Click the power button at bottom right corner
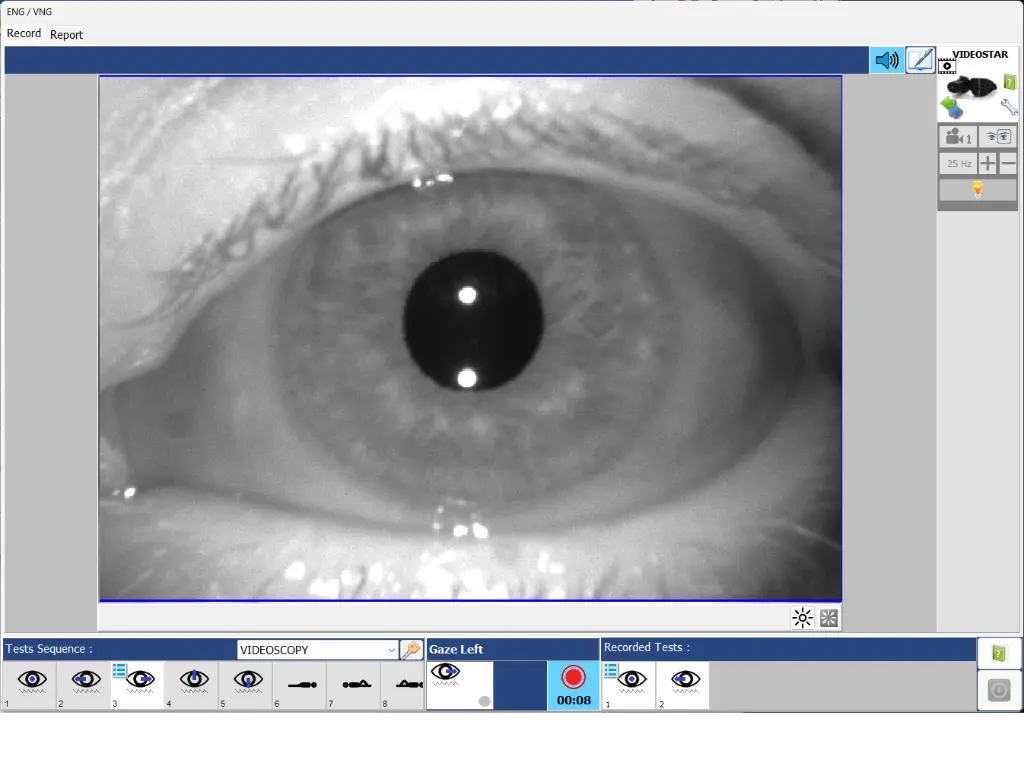 (x=998, y=689)
